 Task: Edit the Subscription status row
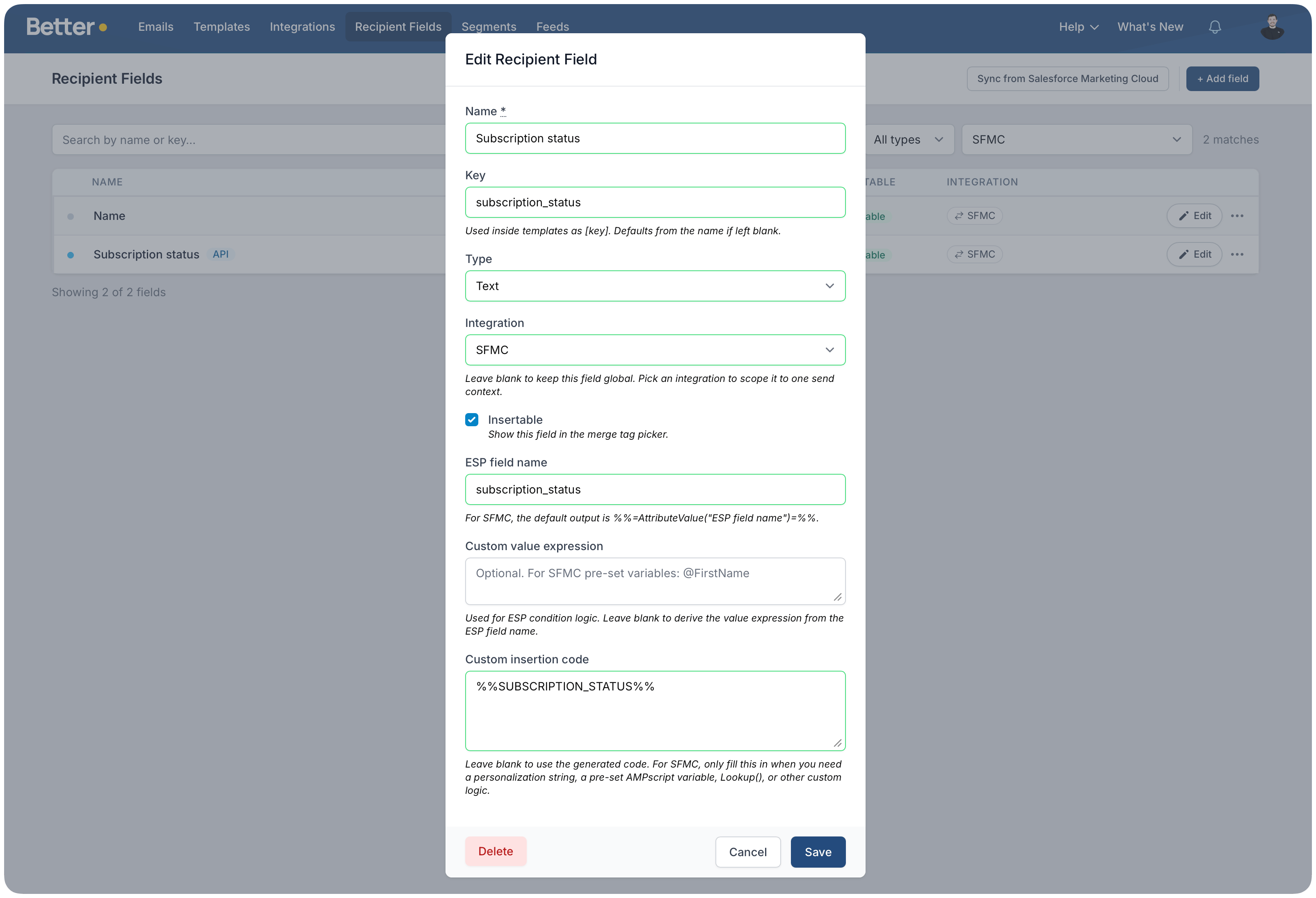1194,254
